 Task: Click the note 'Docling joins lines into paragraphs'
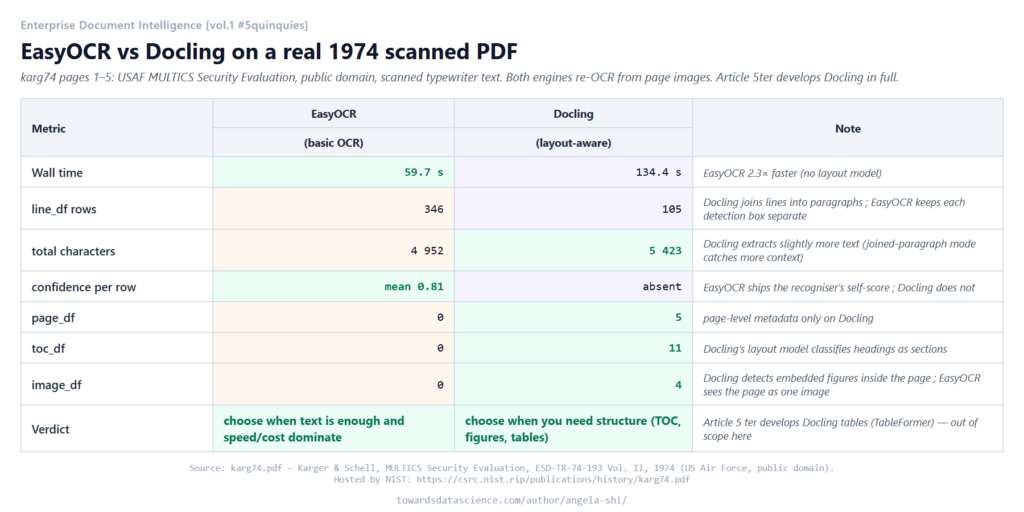(x=834, y=209)
